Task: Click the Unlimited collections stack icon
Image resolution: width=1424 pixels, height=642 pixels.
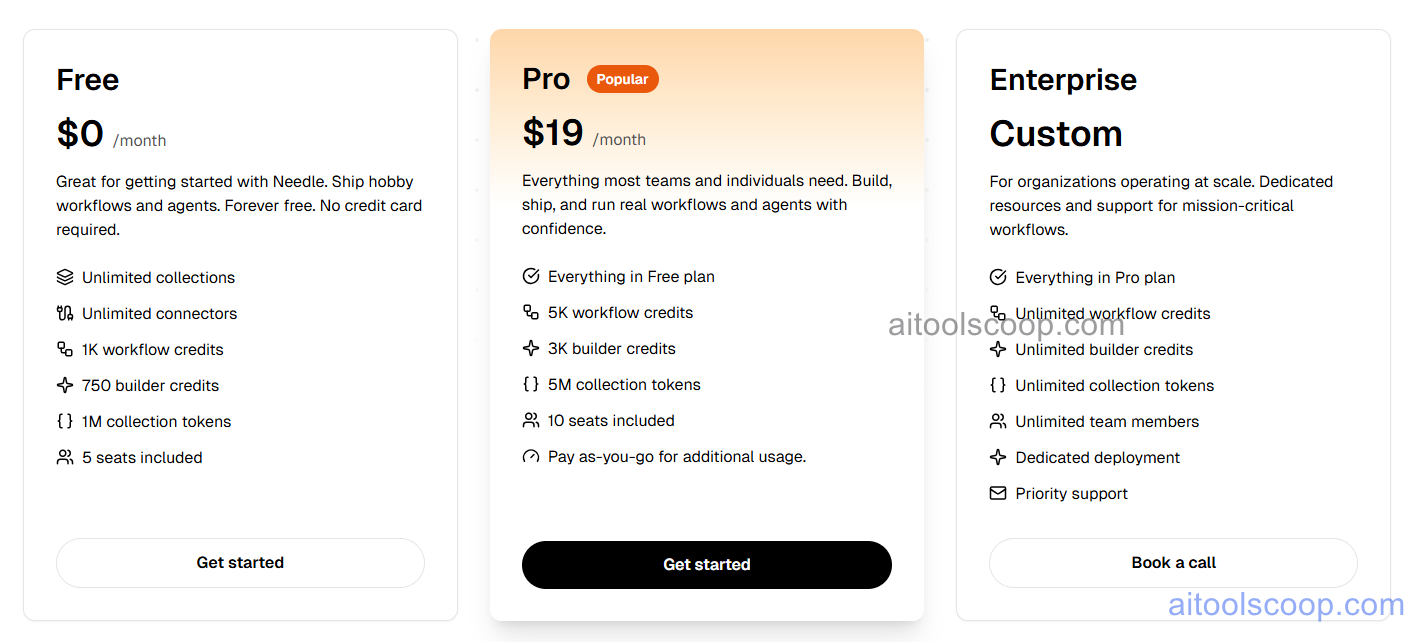Action: pyautogui.click(x=65, y=277)
